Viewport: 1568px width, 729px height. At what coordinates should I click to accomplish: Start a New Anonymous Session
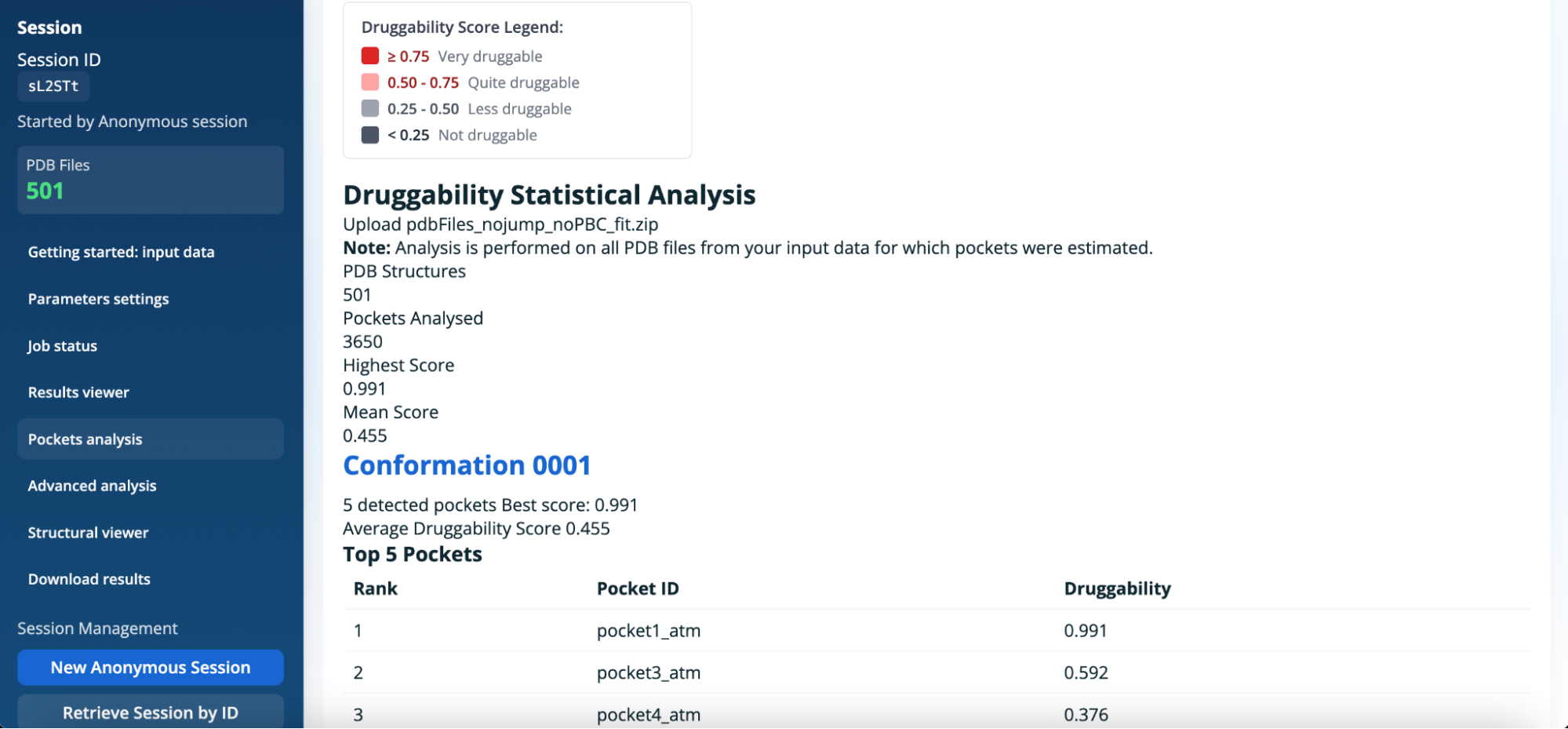[150, 668]
